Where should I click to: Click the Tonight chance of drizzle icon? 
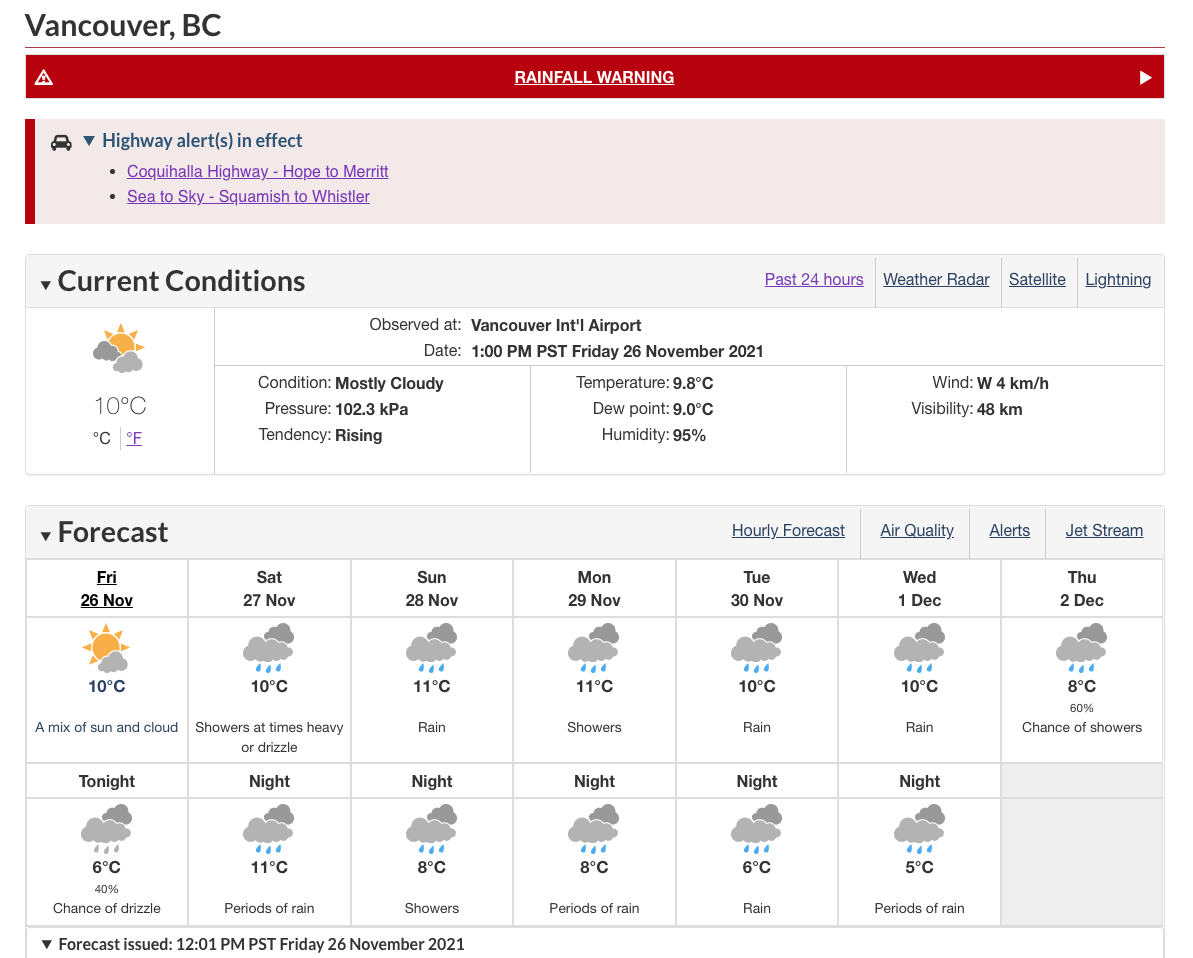107,829
